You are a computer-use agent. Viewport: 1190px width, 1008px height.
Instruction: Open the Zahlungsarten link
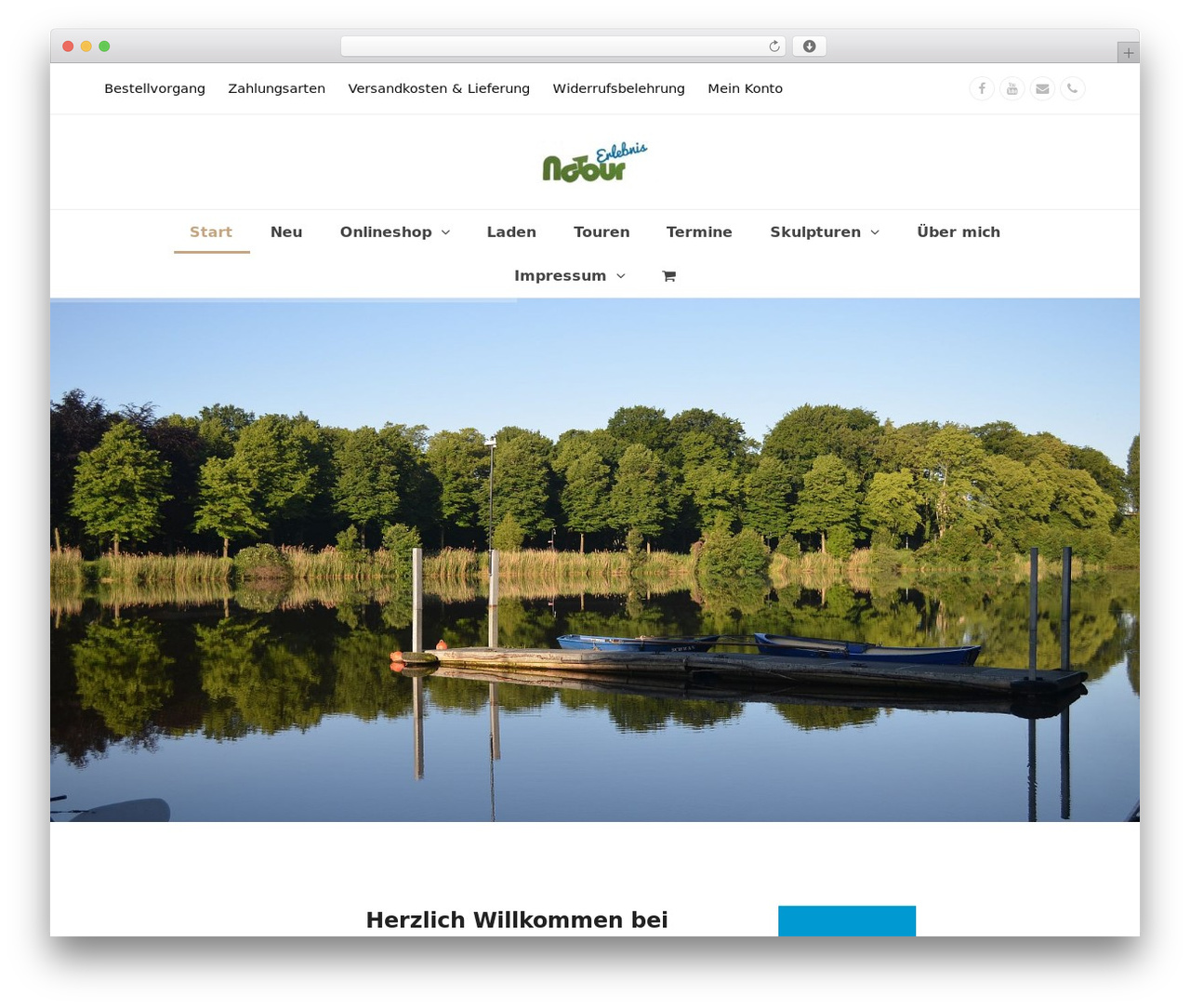[276, 88]
